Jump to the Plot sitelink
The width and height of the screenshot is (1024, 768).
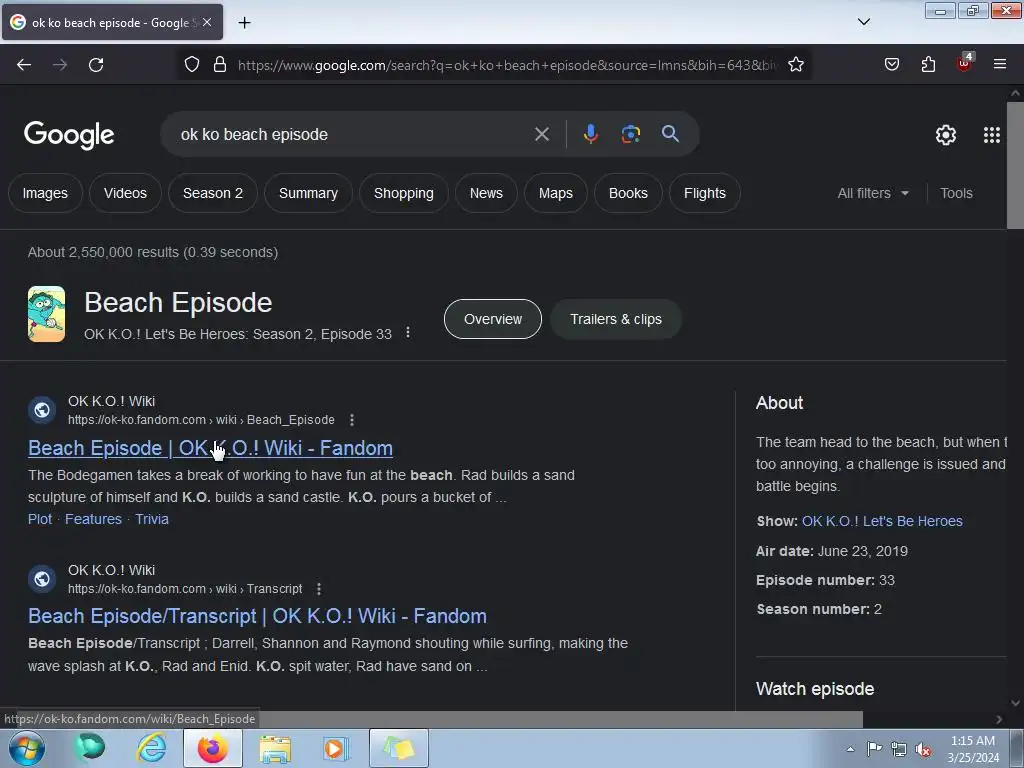[x=40, y=519]
